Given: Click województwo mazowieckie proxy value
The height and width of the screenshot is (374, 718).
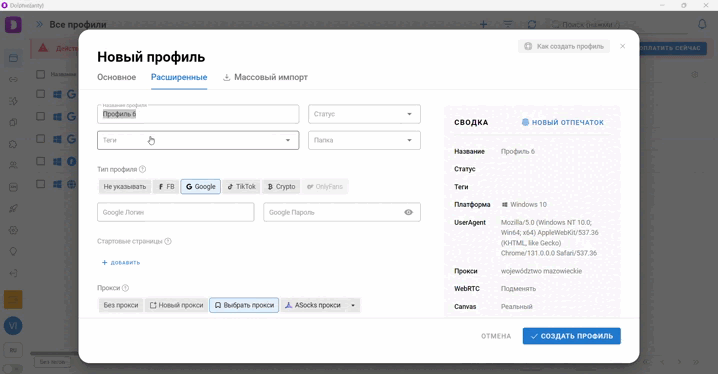Looking at the screenshot, I should [541, 271].
